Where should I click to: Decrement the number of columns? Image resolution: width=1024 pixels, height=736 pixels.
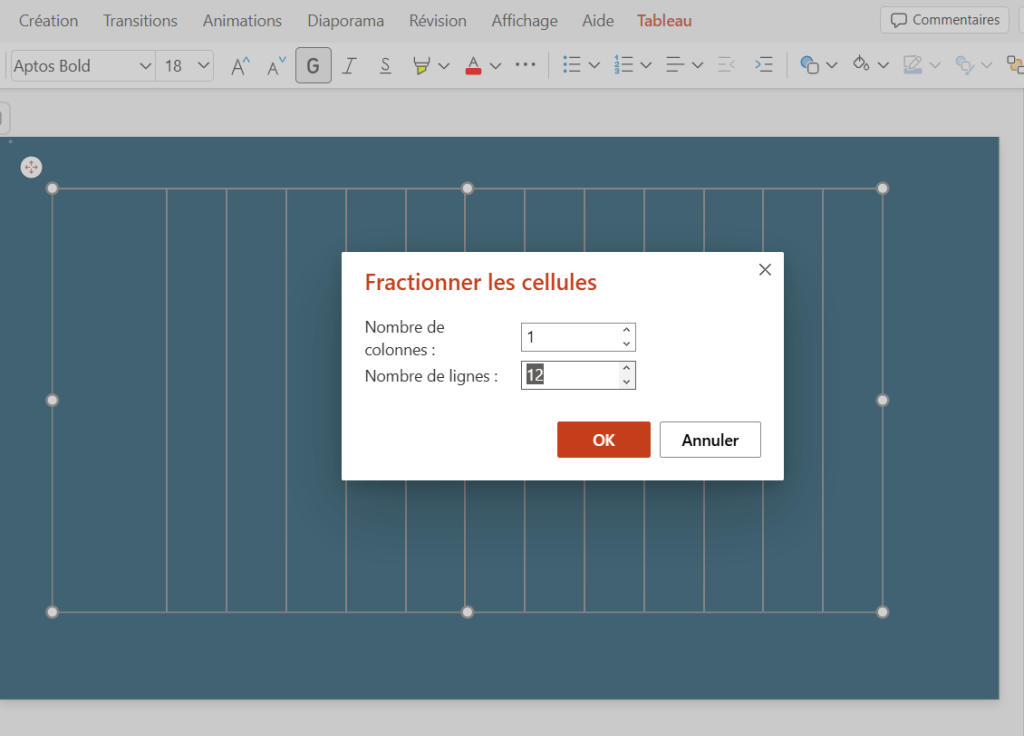tap(626, 344)
